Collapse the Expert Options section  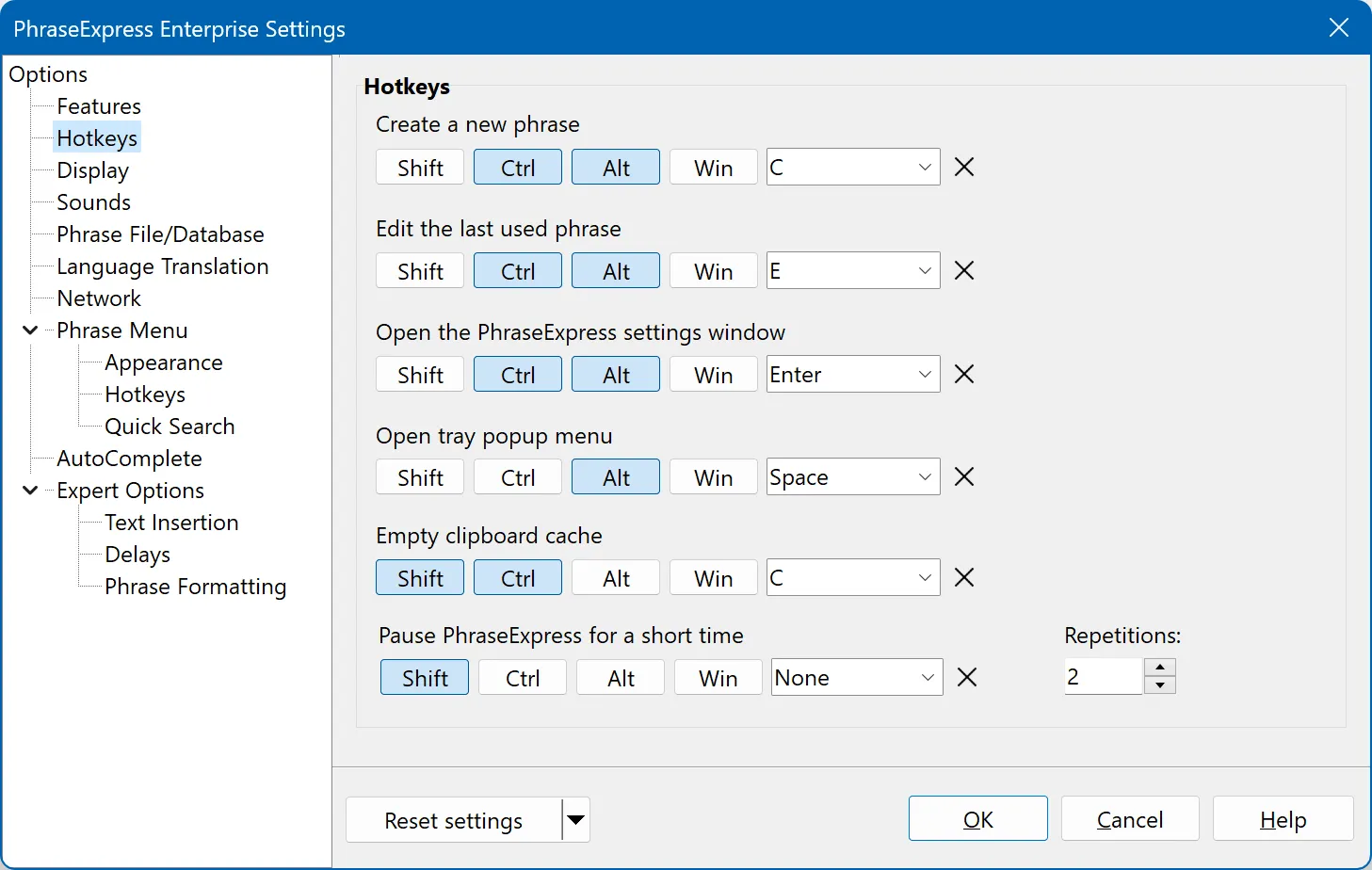tap(29, 490)
